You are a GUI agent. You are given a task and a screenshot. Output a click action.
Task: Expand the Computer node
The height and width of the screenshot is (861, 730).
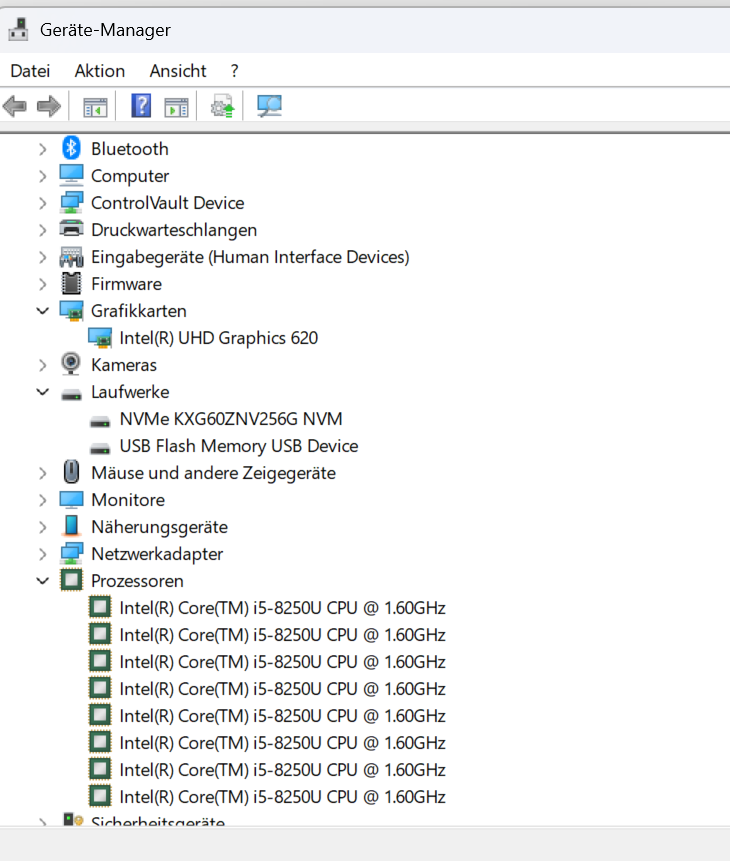coord(43,176)
